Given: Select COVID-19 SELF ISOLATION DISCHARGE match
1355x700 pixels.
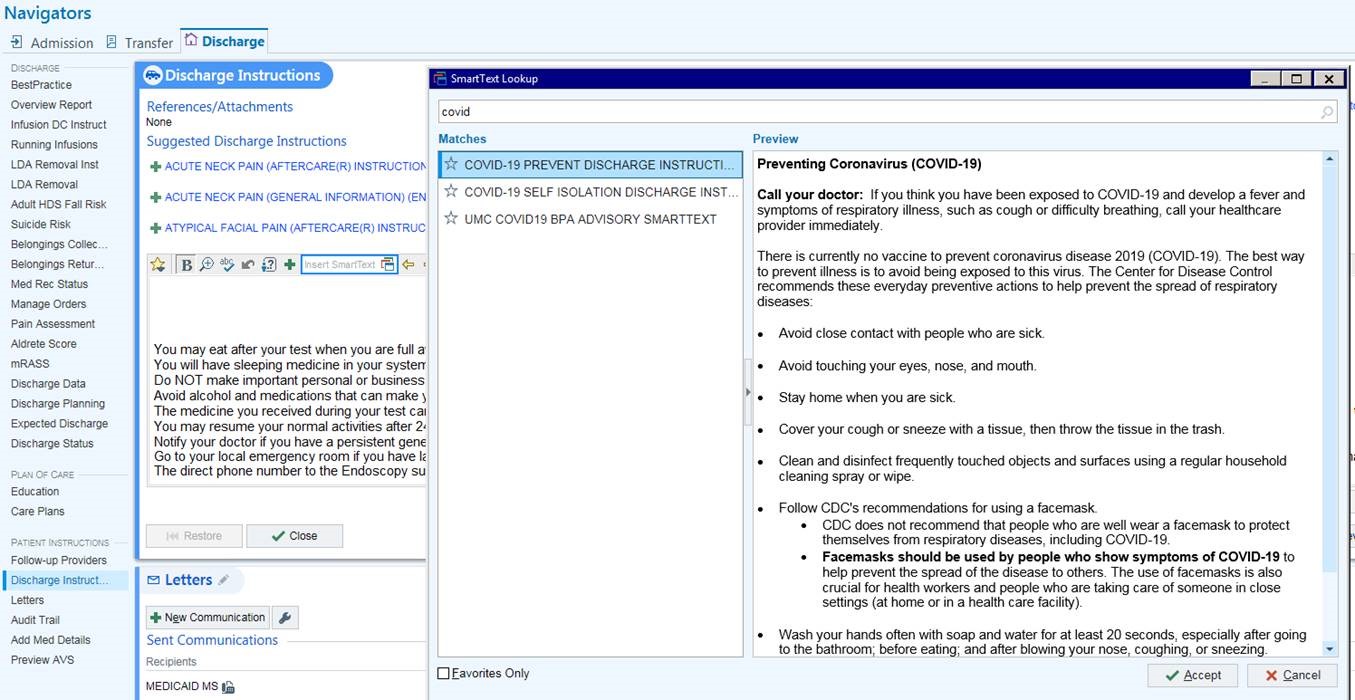Looking at the screenshot, I should pyautogui.click(x=590, y=191).
